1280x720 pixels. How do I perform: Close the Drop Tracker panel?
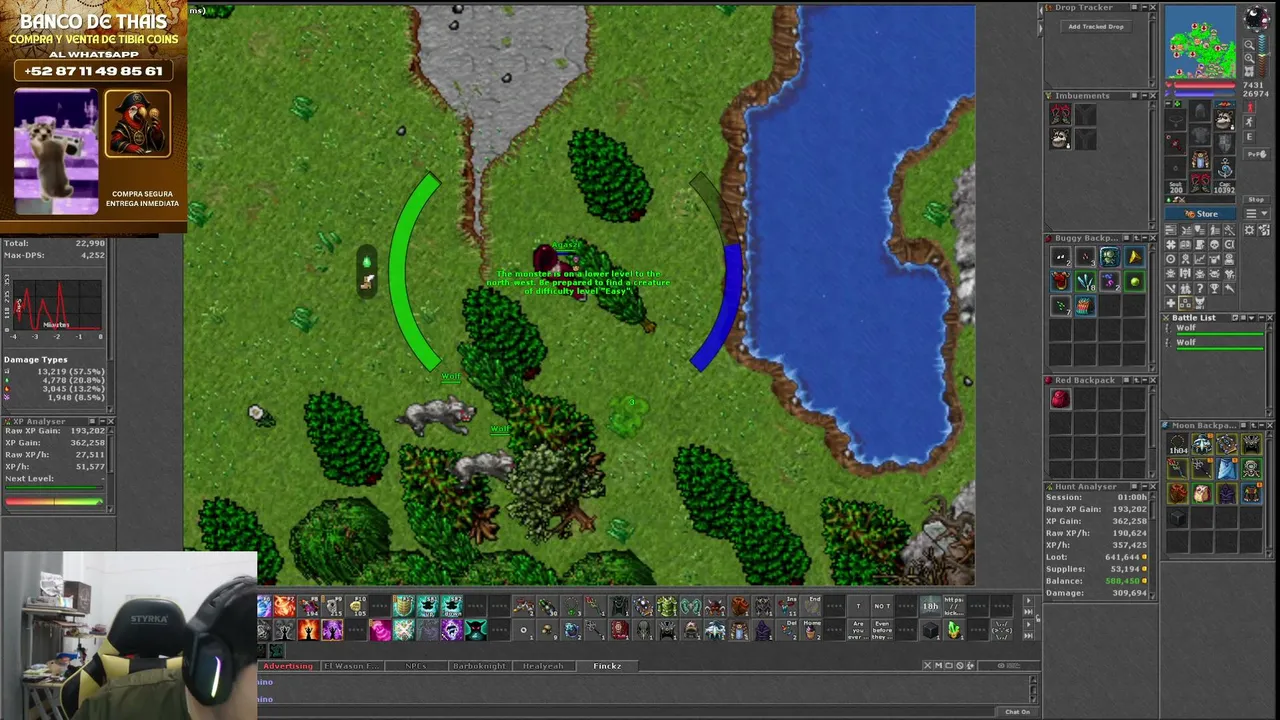(1152, 8)
